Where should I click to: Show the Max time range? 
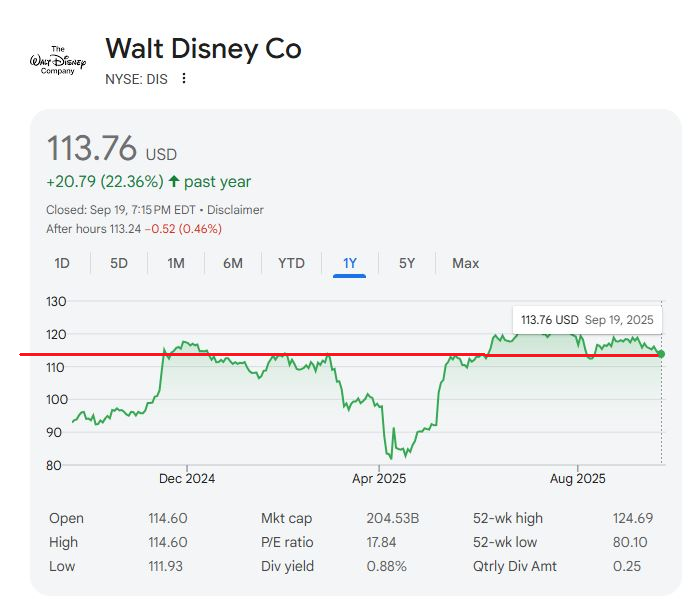pos(465,263)
